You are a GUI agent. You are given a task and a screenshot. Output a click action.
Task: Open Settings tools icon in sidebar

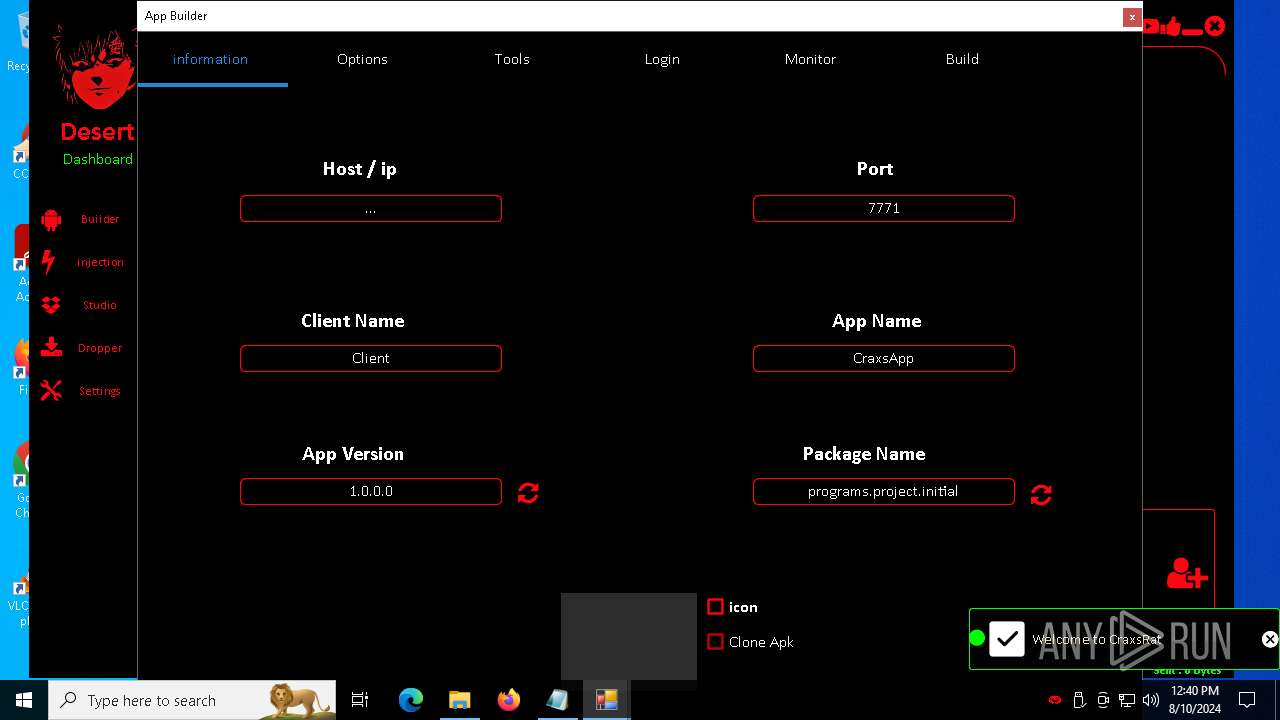[51, 391]
